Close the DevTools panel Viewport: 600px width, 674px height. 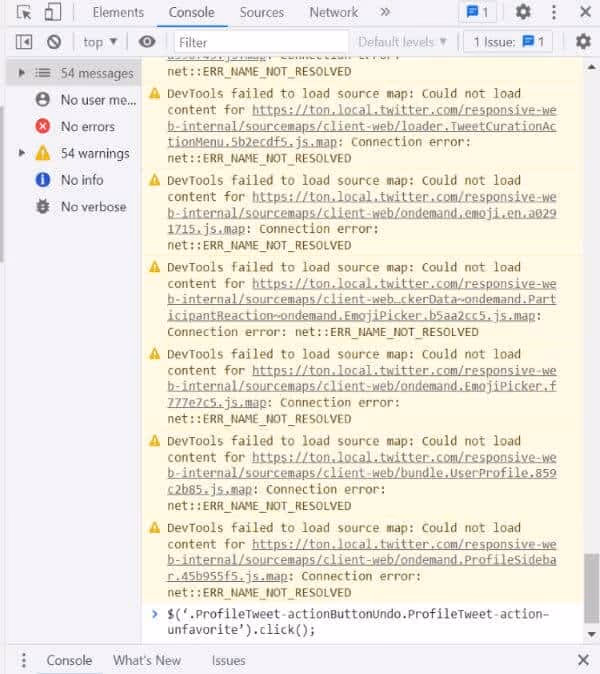coord(585,12)
